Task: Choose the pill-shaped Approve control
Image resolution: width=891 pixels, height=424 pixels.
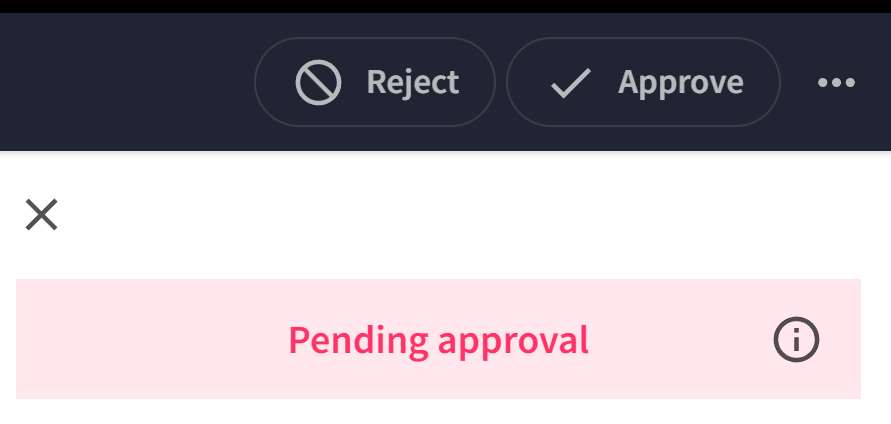Action: click(x=643, y=82)
